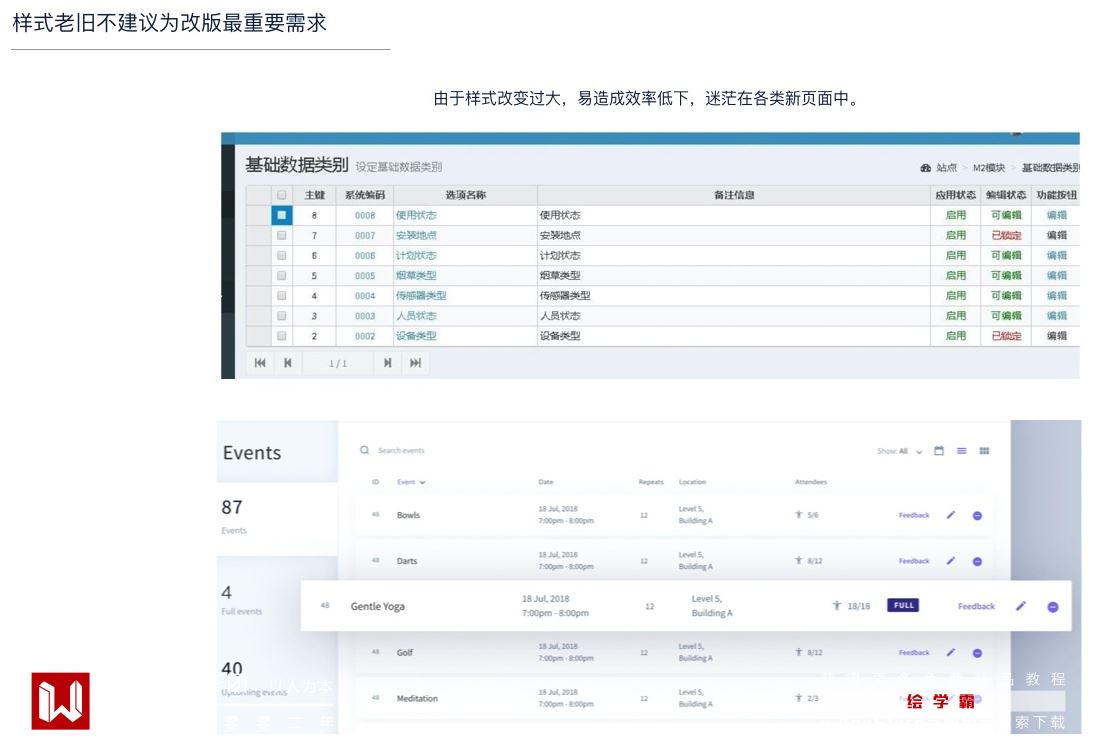Image resolution: width=1097 pixels, height=752 pixels.
Task: Click attendee icon in Bowls row
Action: click(798, 514)
